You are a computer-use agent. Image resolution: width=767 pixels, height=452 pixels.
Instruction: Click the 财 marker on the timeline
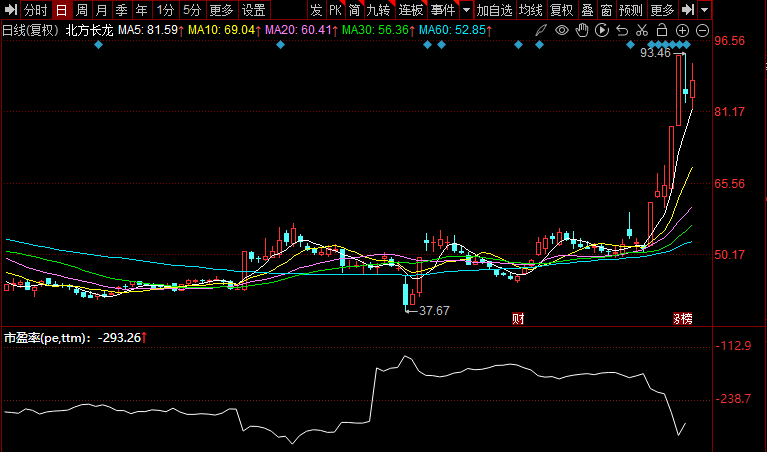pos(518,319)
